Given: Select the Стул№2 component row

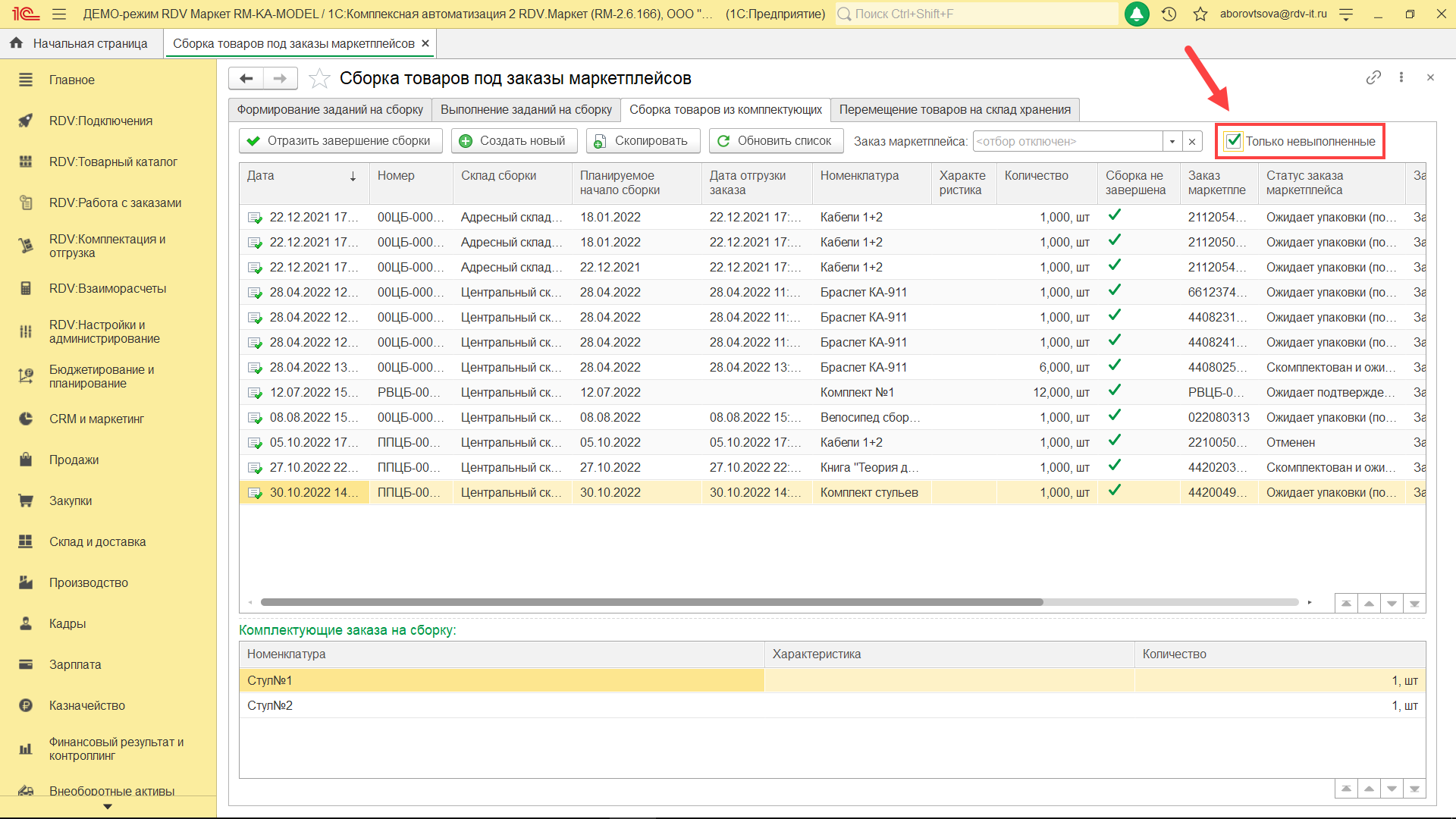Looking at the screenshot, I should (500, 705).
